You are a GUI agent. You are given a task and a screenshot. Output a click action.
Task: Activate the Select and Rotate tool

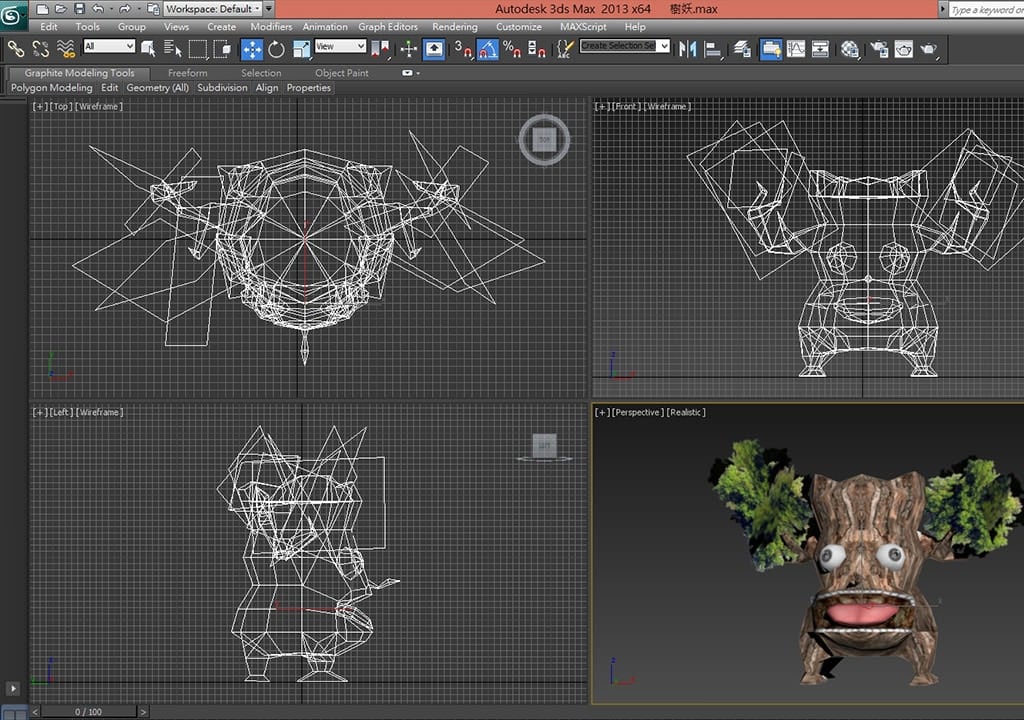276,48
